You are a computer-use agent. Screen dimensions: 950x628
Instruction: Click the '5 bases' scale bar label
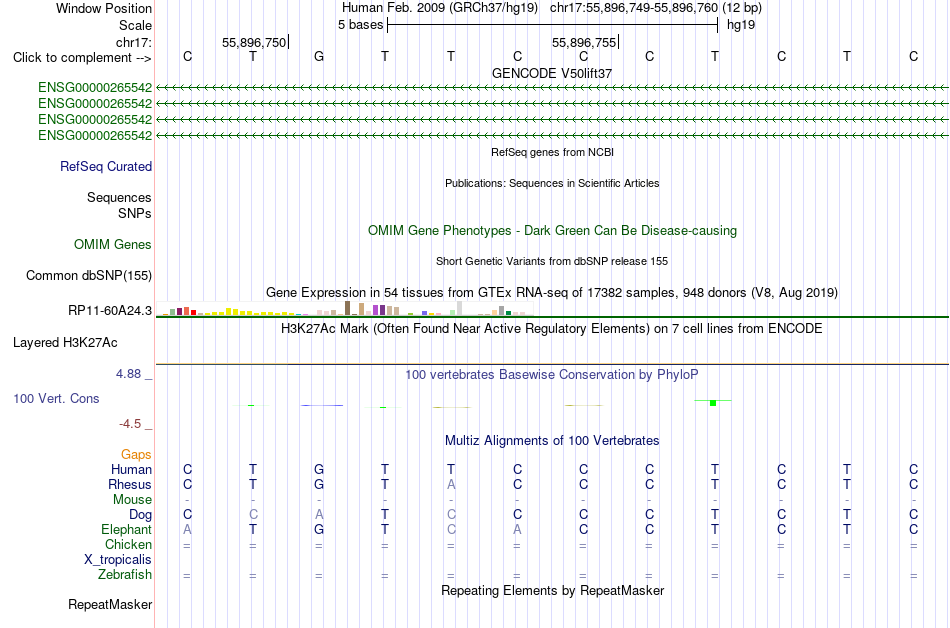[360, 25]
